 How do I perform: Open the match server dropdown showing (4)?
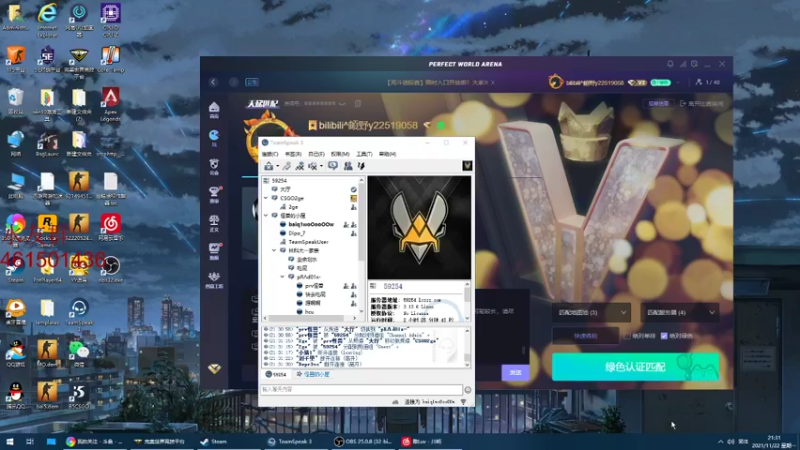pos(680,312)
